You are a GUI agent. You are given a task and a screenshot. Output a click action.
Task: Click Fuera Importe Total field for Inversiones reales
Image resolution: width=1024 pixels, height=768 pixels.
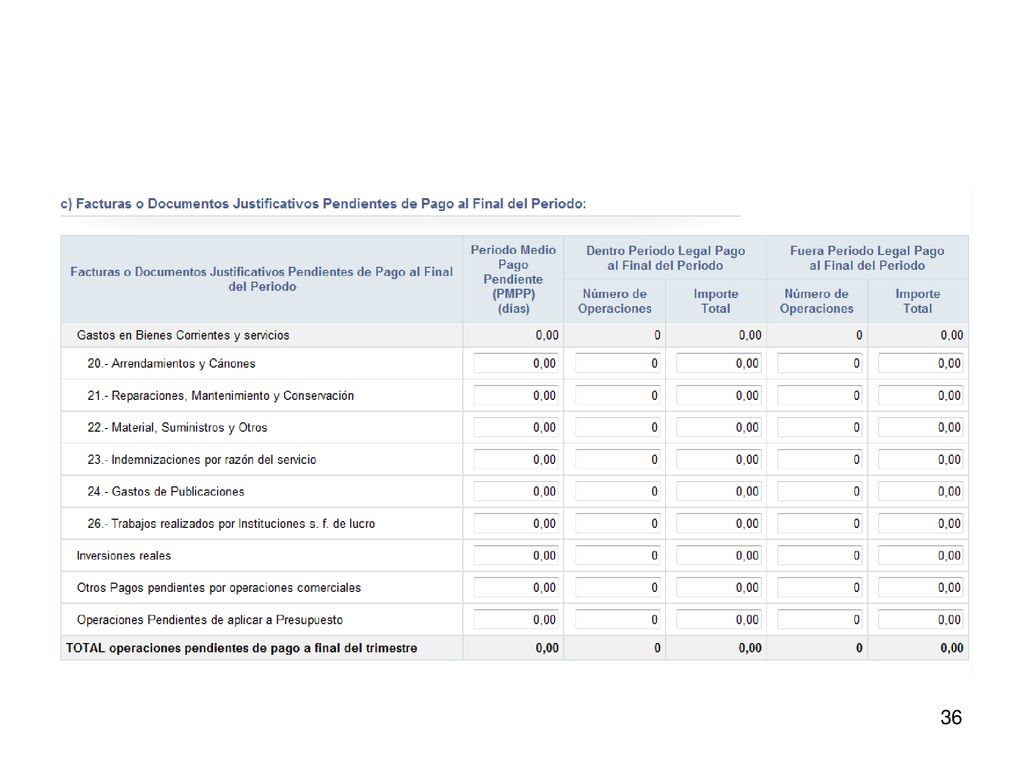(x=921, y=555)
